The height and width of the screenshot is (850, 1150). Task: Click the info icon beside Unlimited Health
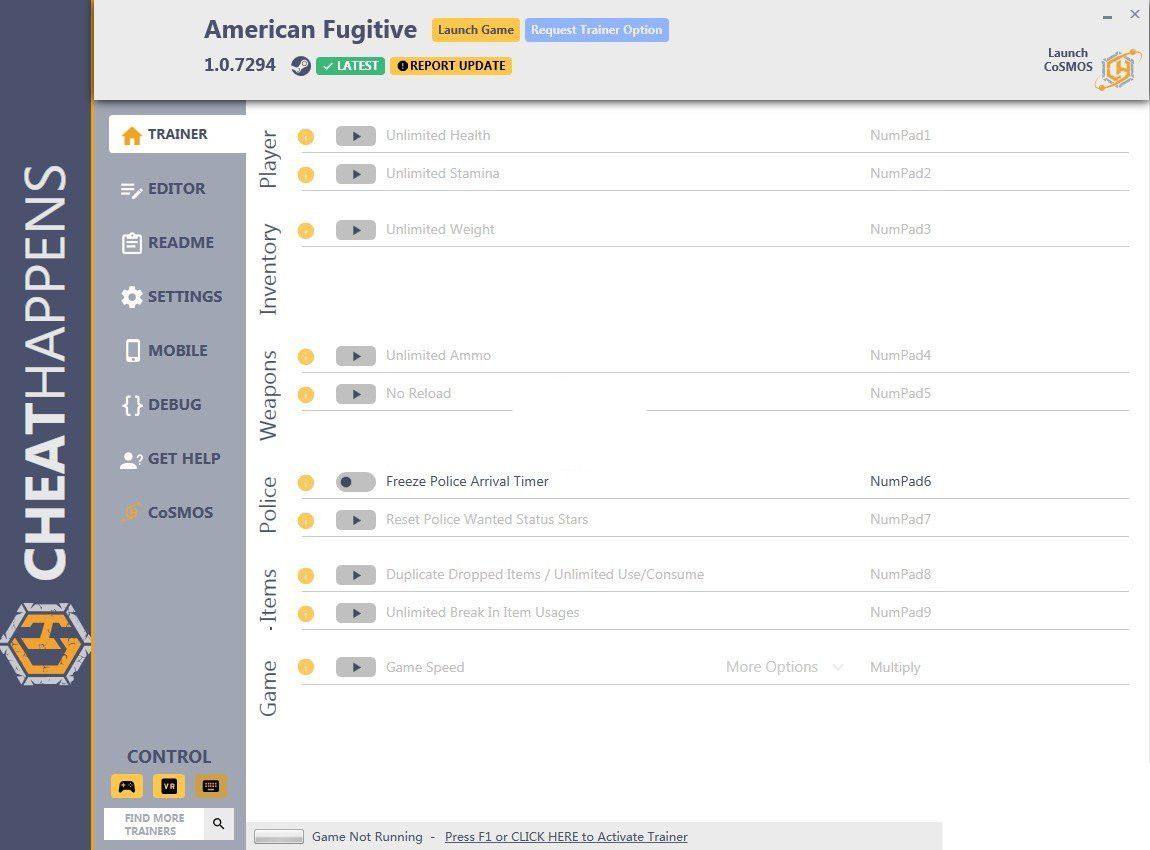[x=306, y=136]
